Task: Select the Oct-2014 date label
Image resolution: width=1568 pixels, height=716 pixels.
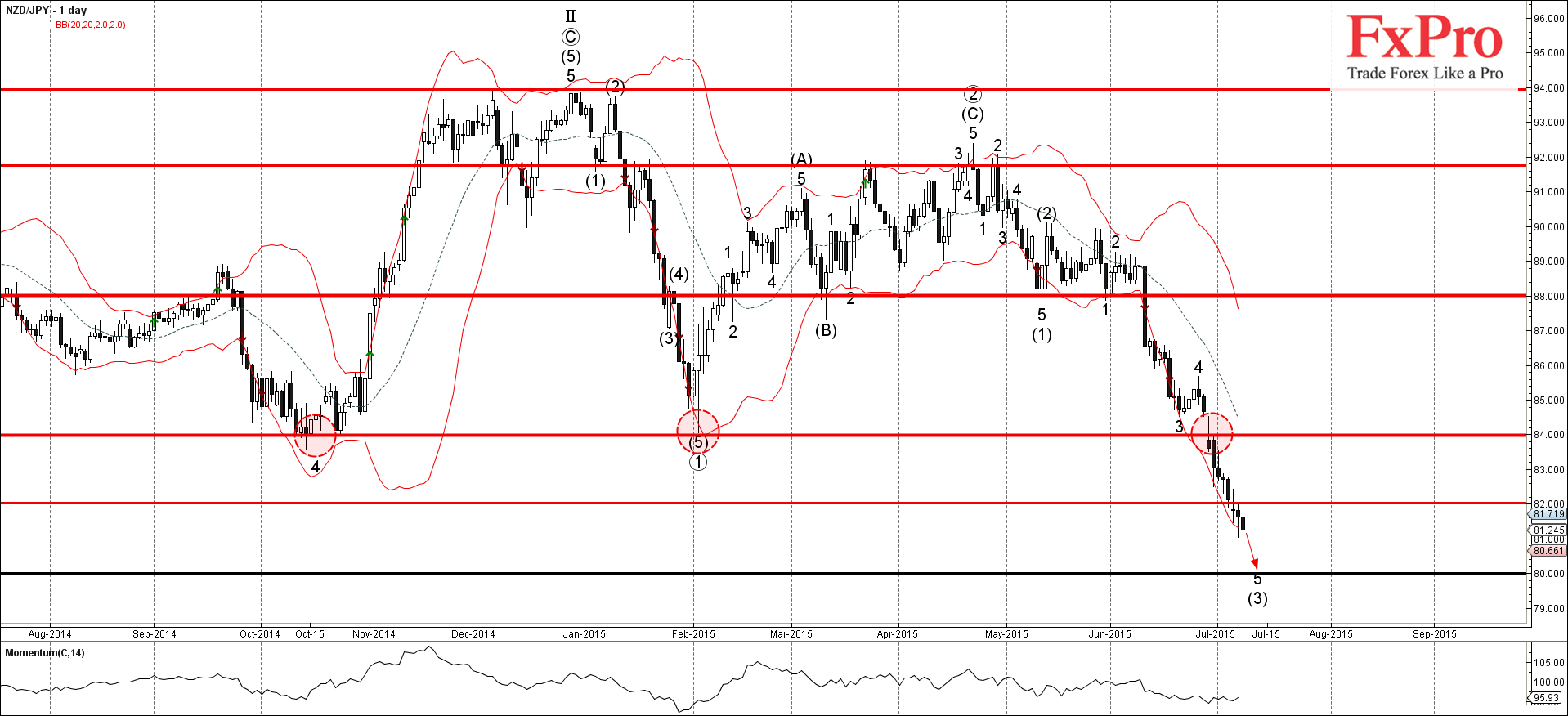Action: click(260, 634)
